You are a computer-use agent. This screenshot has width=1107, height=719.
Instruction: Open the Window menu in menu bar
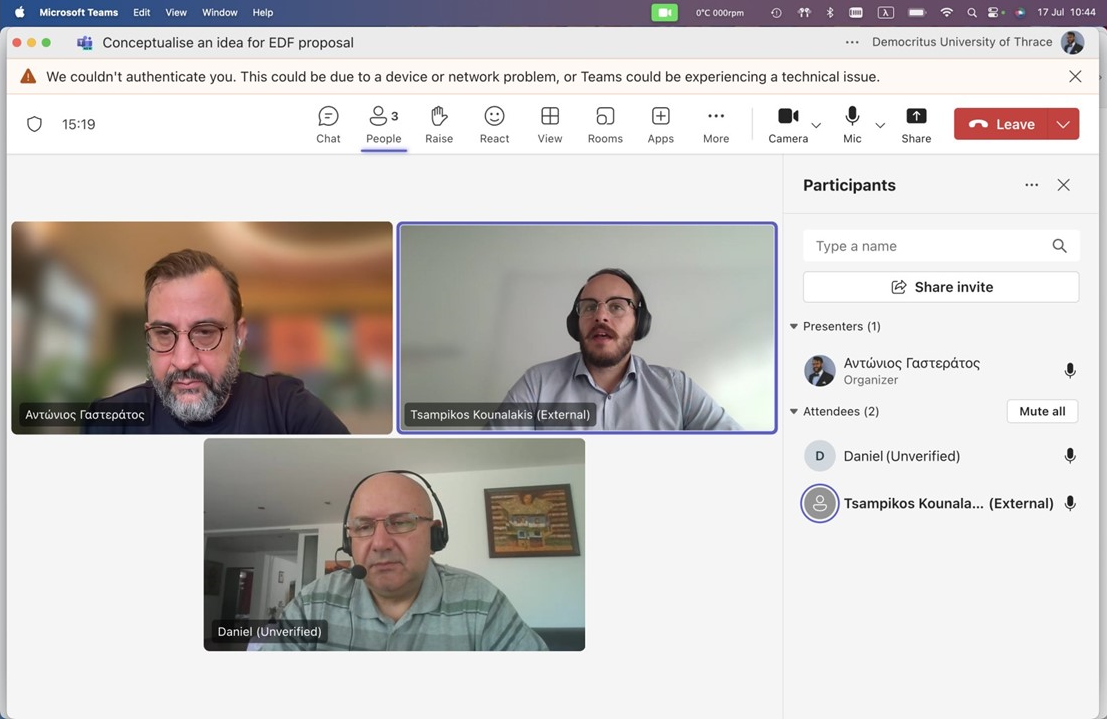point(219,12)
